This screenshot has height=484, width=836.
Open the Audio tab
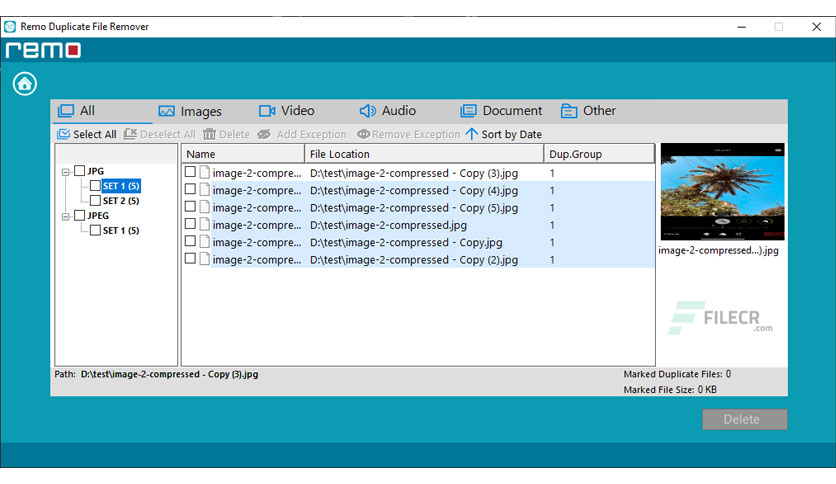point(388,111)
